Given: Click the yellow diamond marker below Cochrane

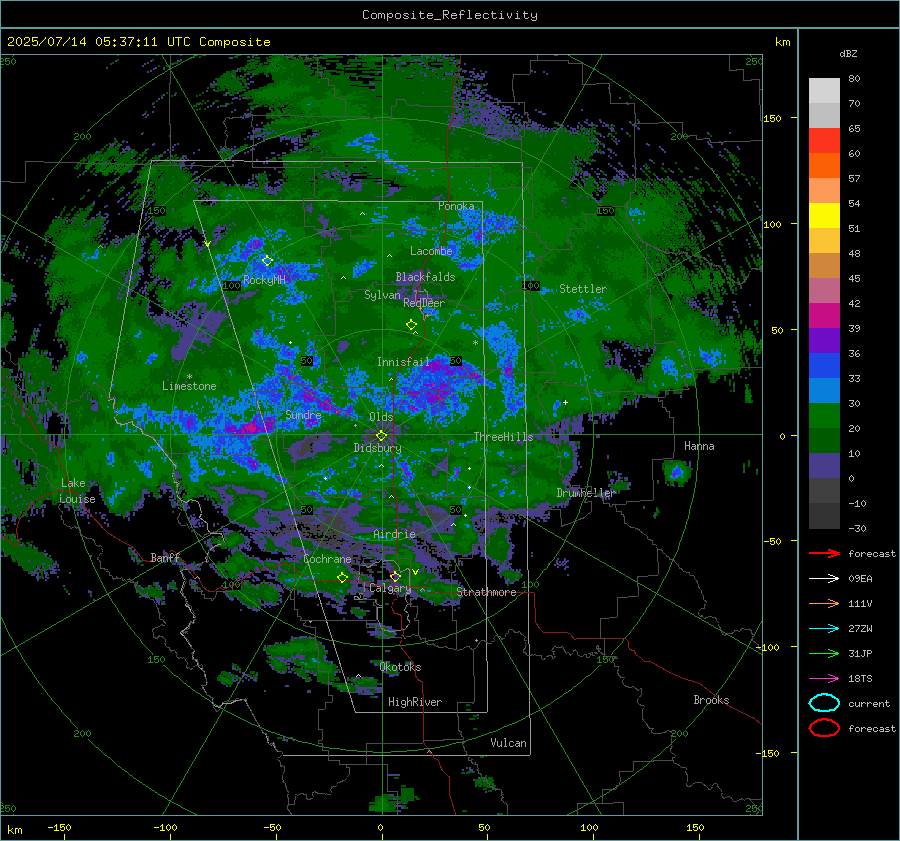Looking at the screenshot, I should coord(342,577).
